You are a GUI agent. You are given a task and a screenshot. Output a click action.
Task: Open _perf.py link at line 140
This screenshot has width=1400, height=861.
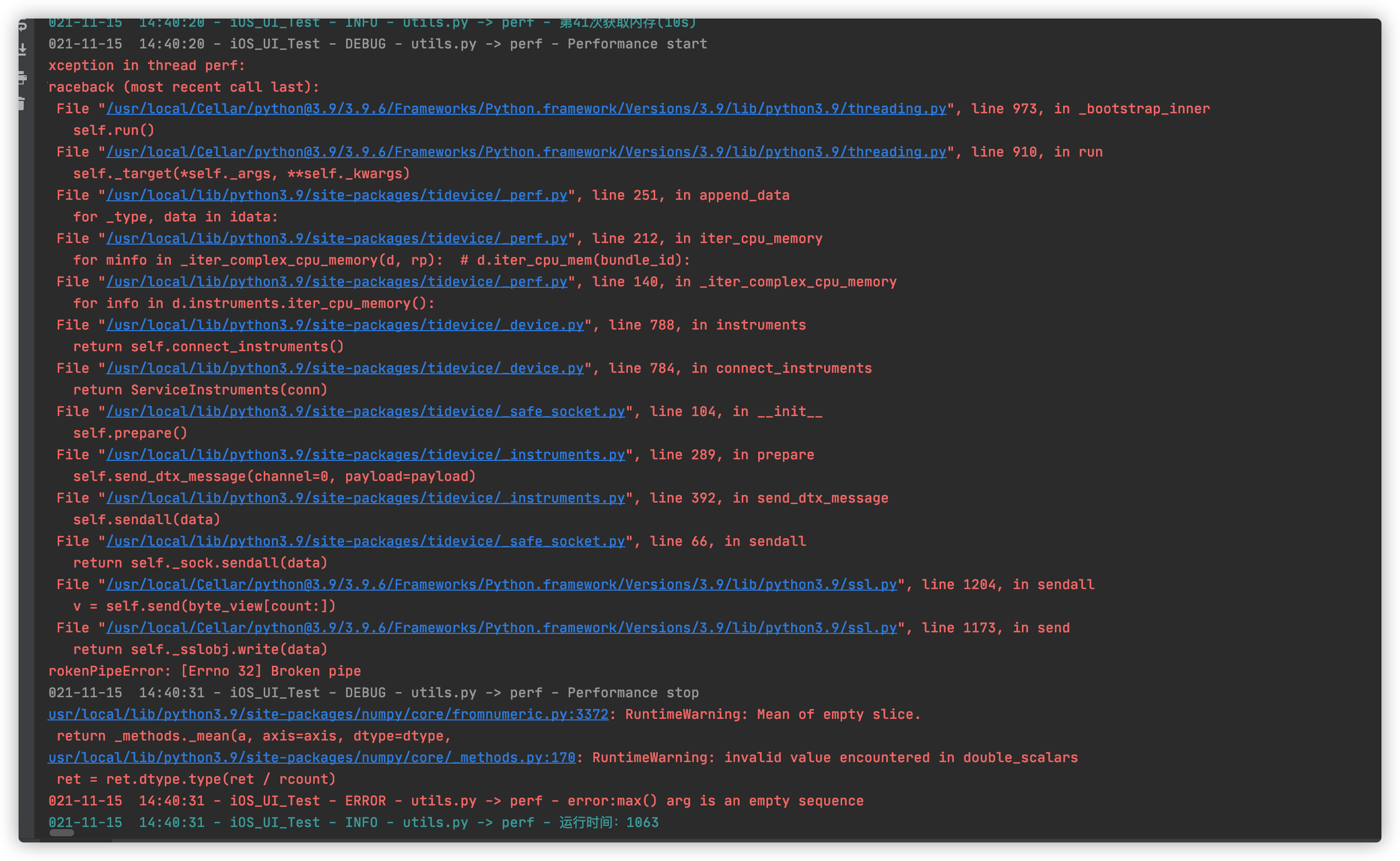337,282
